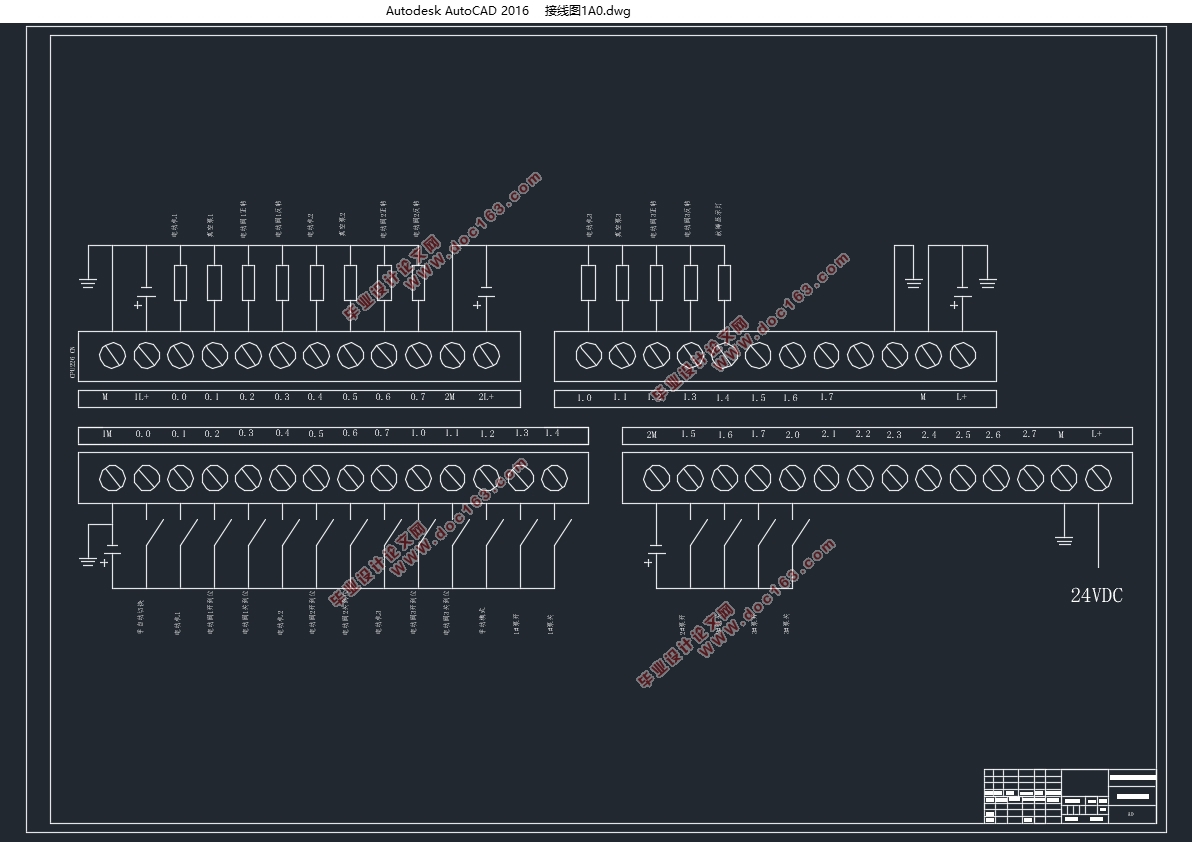Select the 2.5 terminal label
The height and width of the screenshot is (842, 1192).
[x=963, y=435]
